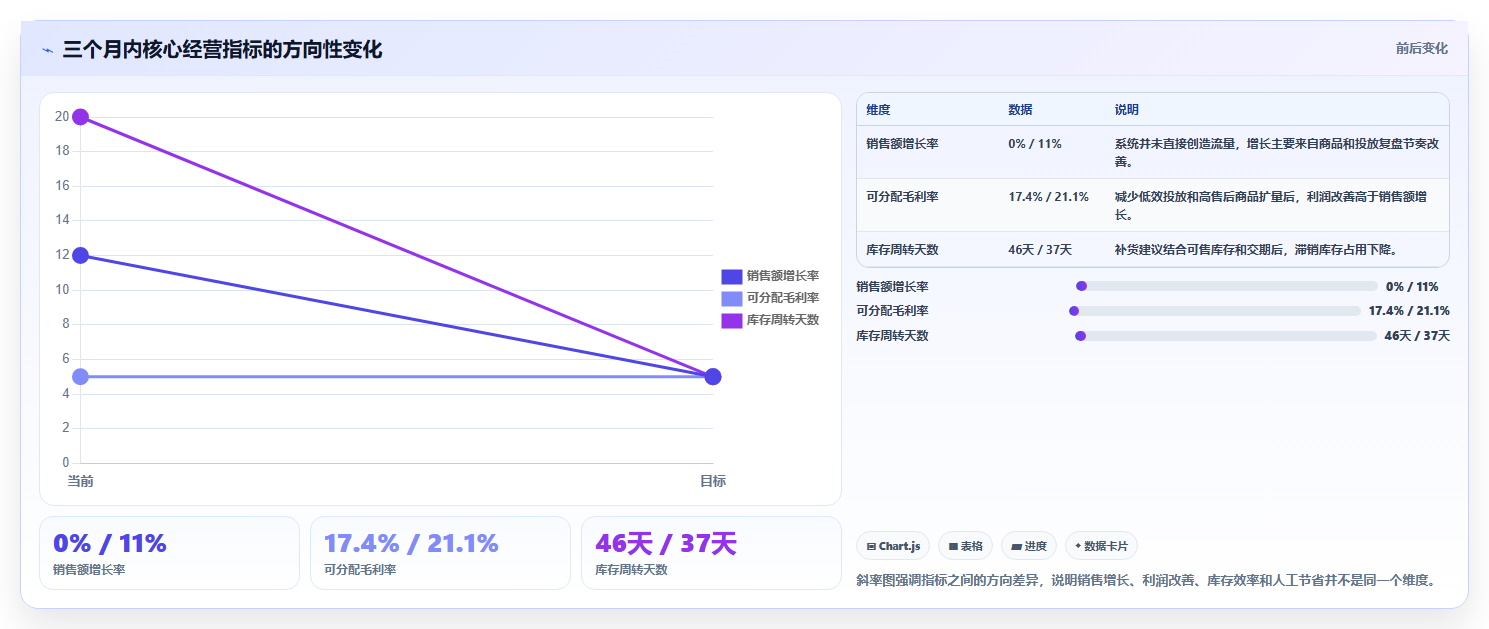Image resolution: width=1489 pixels, height=629 pixels.
Task: Click the 当前 x-axis label
Action: pos(81,481)
